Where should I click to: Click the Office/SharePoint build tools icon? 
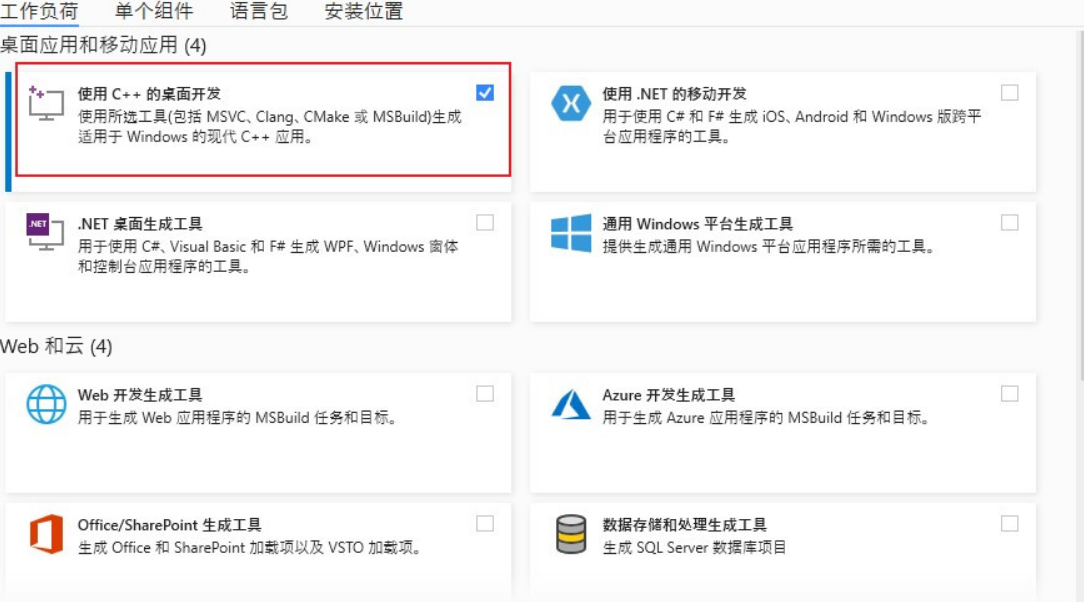44,536
